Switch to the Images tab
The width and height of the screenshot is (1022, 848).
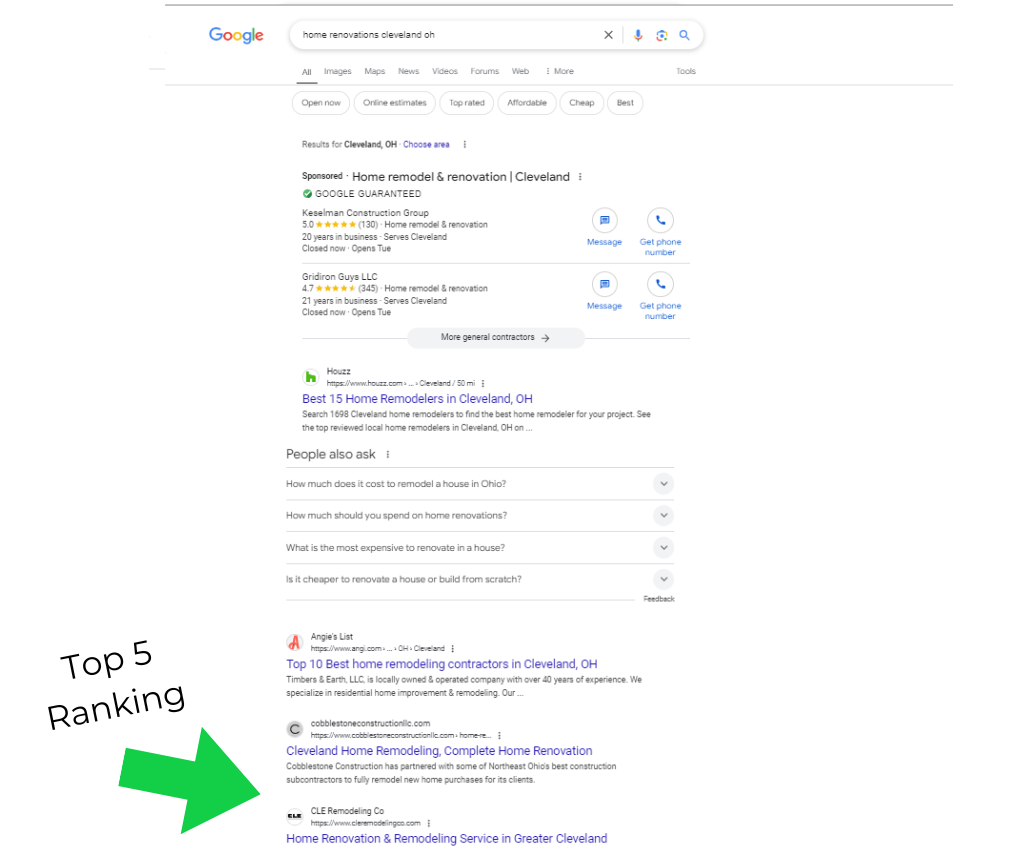click(x=338, y=71)
